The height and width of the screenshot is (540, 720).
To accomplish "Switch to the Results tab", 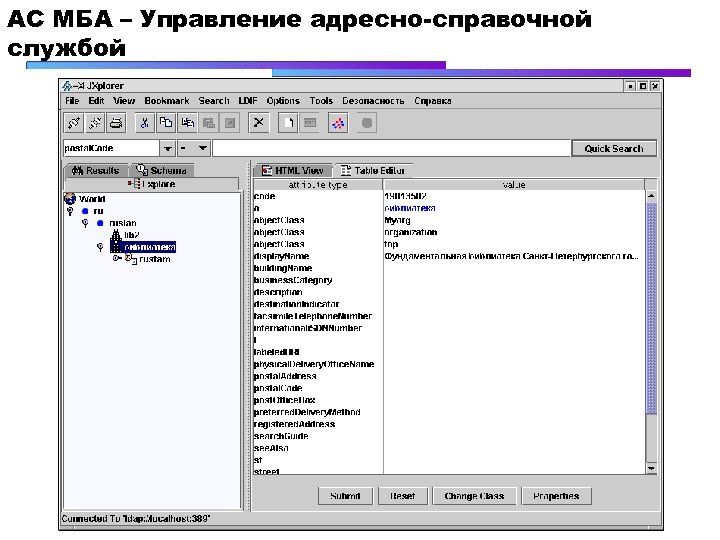I will tap(96, 170).
